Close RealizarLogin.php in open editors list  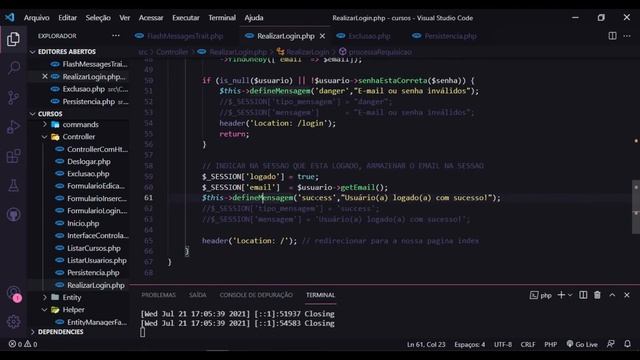pos(45,76)
